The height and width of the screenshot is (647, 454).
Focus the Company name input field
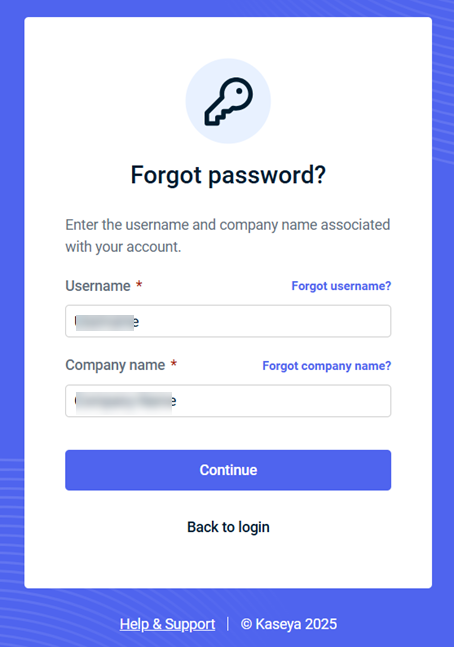coord(228,401)
